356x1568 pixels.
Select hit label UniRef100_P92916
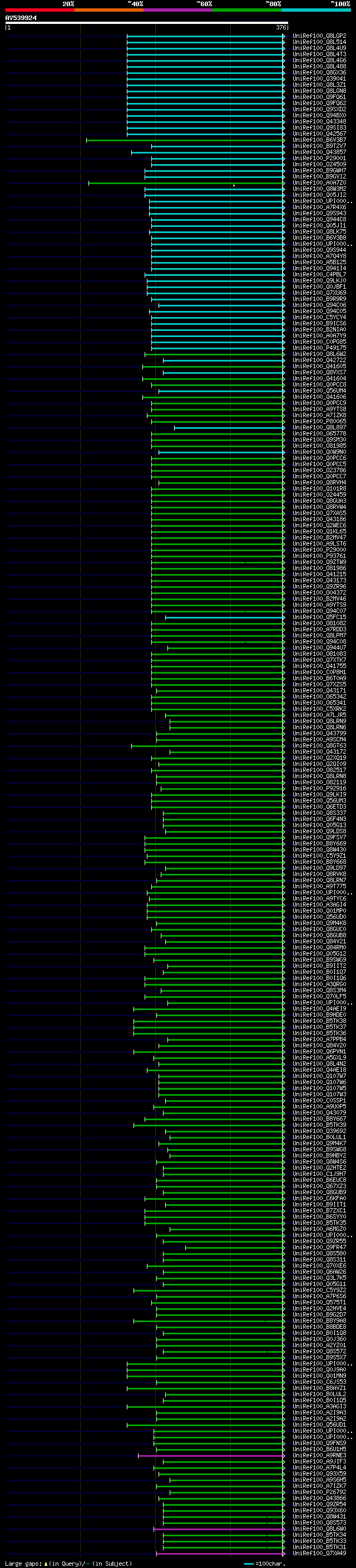pyautogui.click(x=319, y=788)
